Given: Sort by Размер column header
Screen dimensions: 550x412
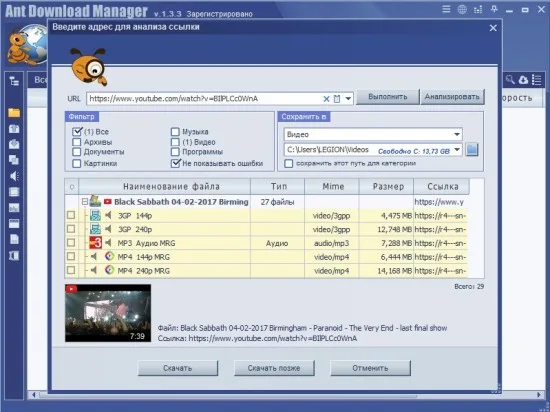Looking at the screenshot, I should [x=387, y=187].
